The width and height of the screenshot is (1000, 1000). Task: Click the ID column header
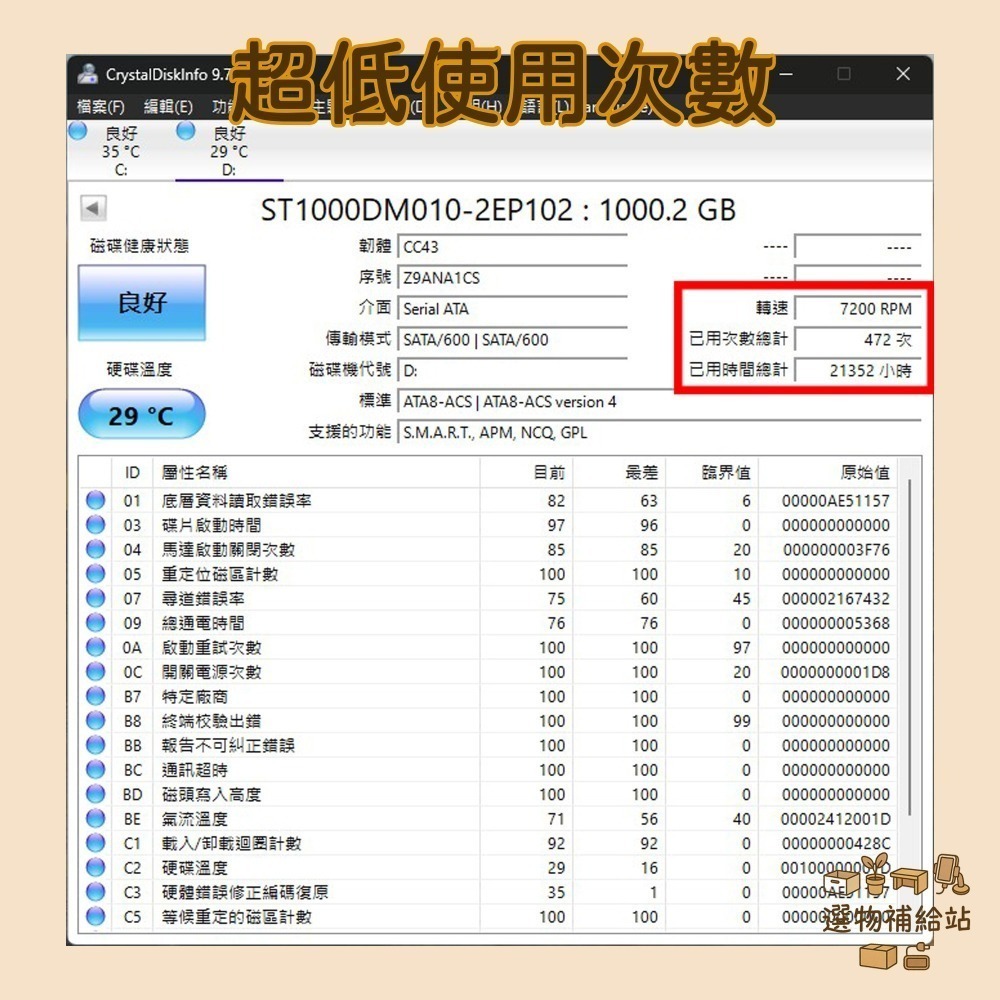pyautogui.click(x=132, y=473)
